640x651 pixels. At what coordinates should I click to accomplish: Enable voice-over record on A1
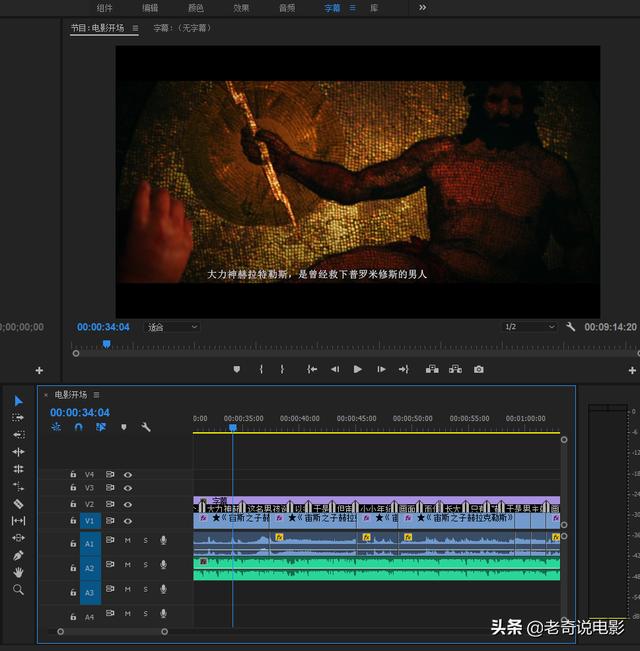click(164, 540)
